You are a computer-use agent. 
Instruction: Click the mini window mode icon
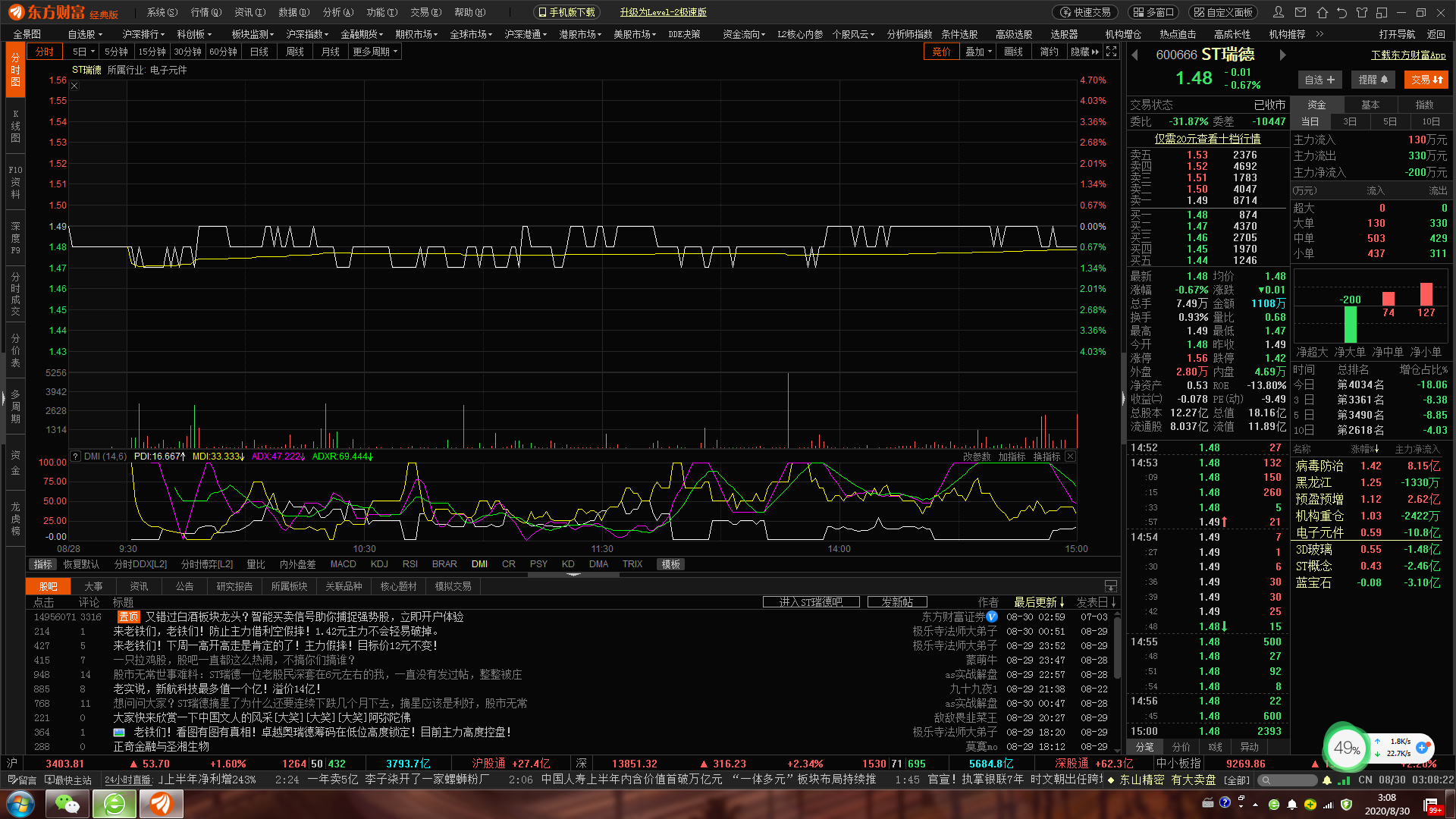pos(1382,12)
